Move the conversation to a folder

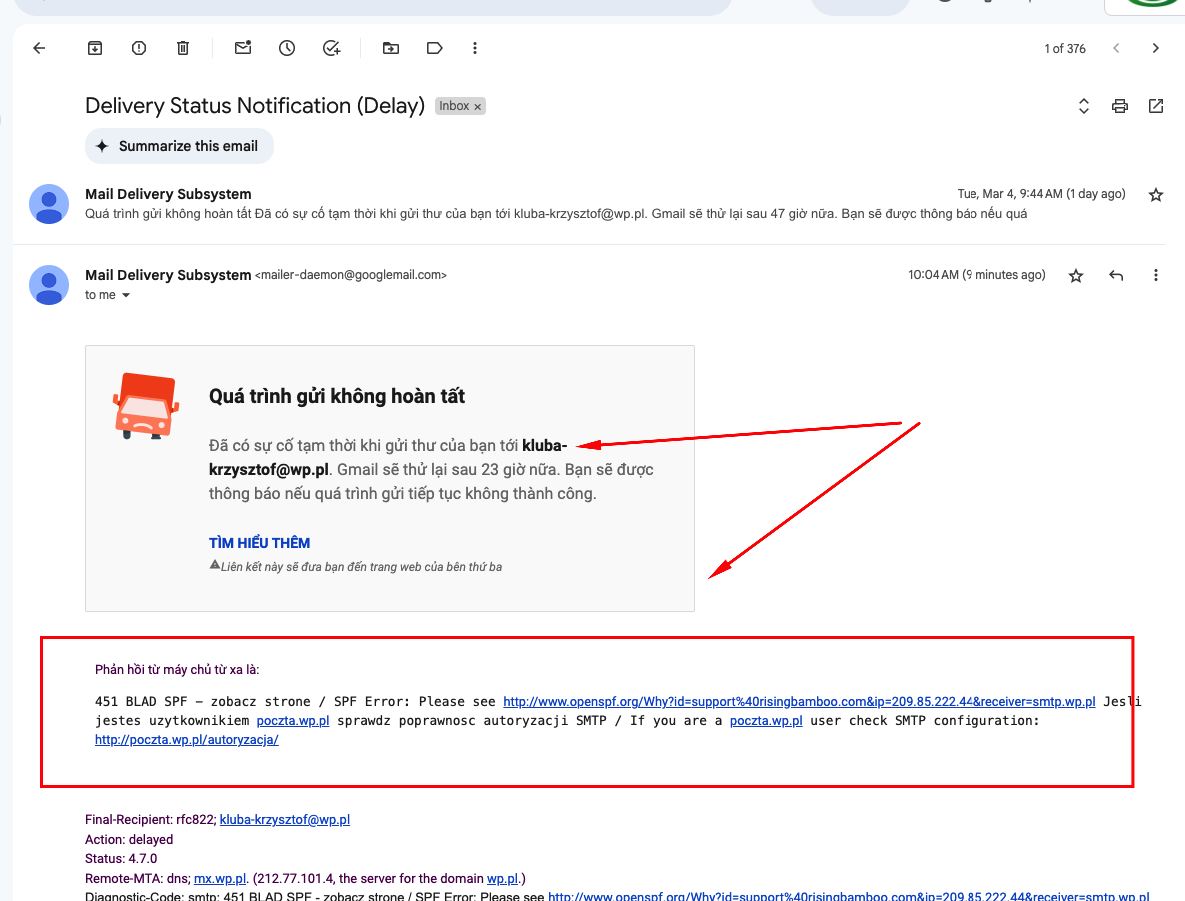tap(391, 48)
